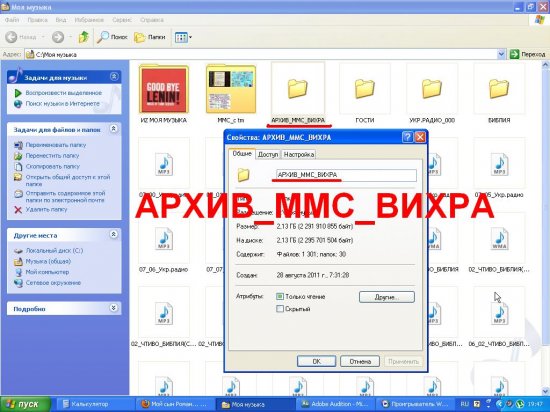Open the address bar dropdown arrow
The width and height of the screenshot is (550, 412).
point(501,54)
